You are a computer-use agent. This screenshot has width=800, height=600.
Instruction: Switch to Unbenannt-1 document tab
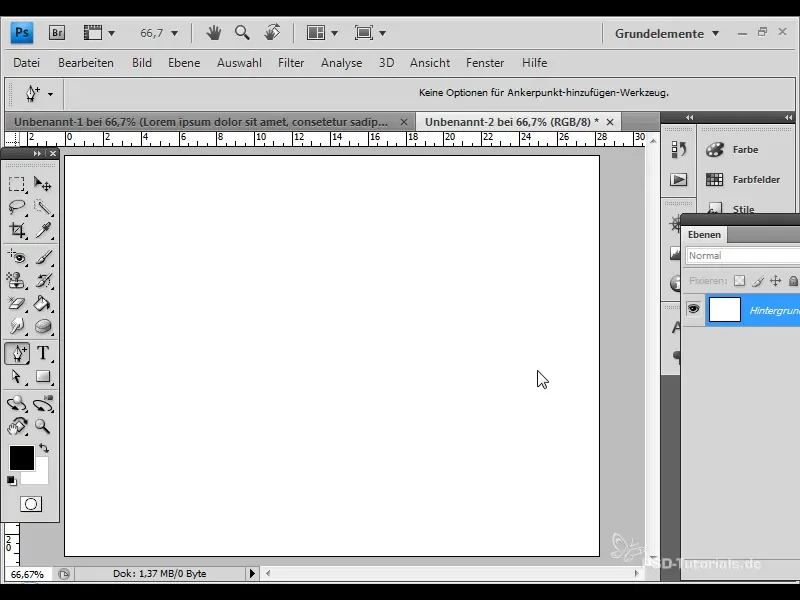pos(201,122)
